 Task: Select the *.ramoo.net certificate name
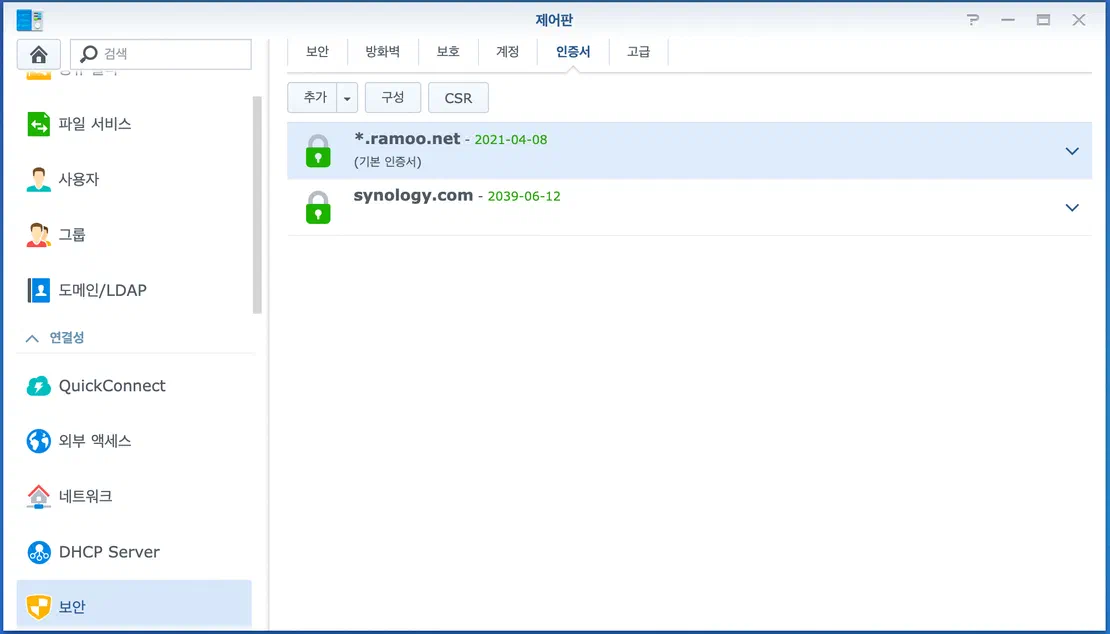[407, 139]
